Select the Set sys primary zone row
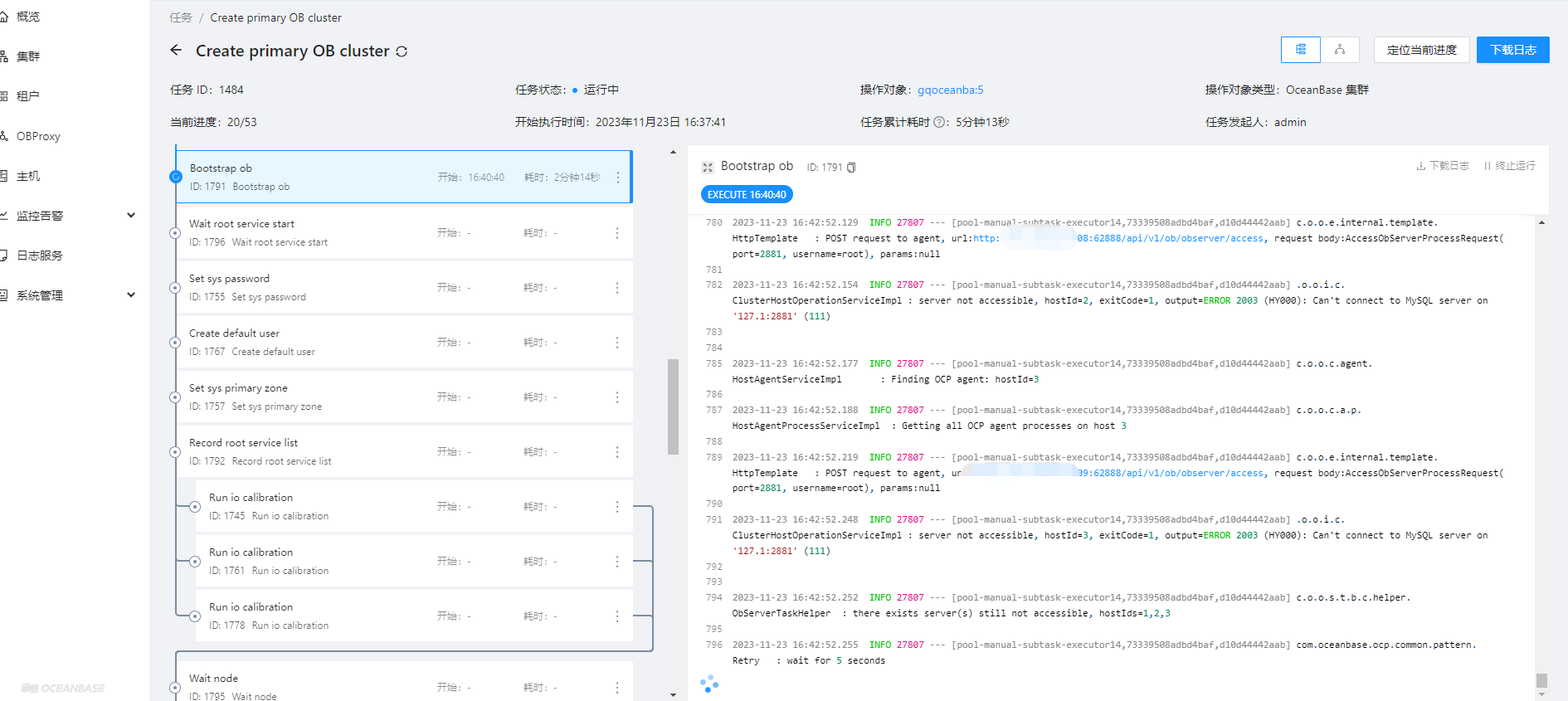1568x701 pixels. [x=404, y=397]
